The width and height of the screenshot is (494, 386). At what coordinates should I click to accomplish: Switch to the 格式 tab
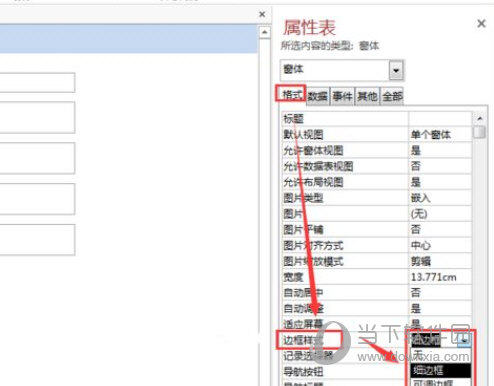(291, 94)
